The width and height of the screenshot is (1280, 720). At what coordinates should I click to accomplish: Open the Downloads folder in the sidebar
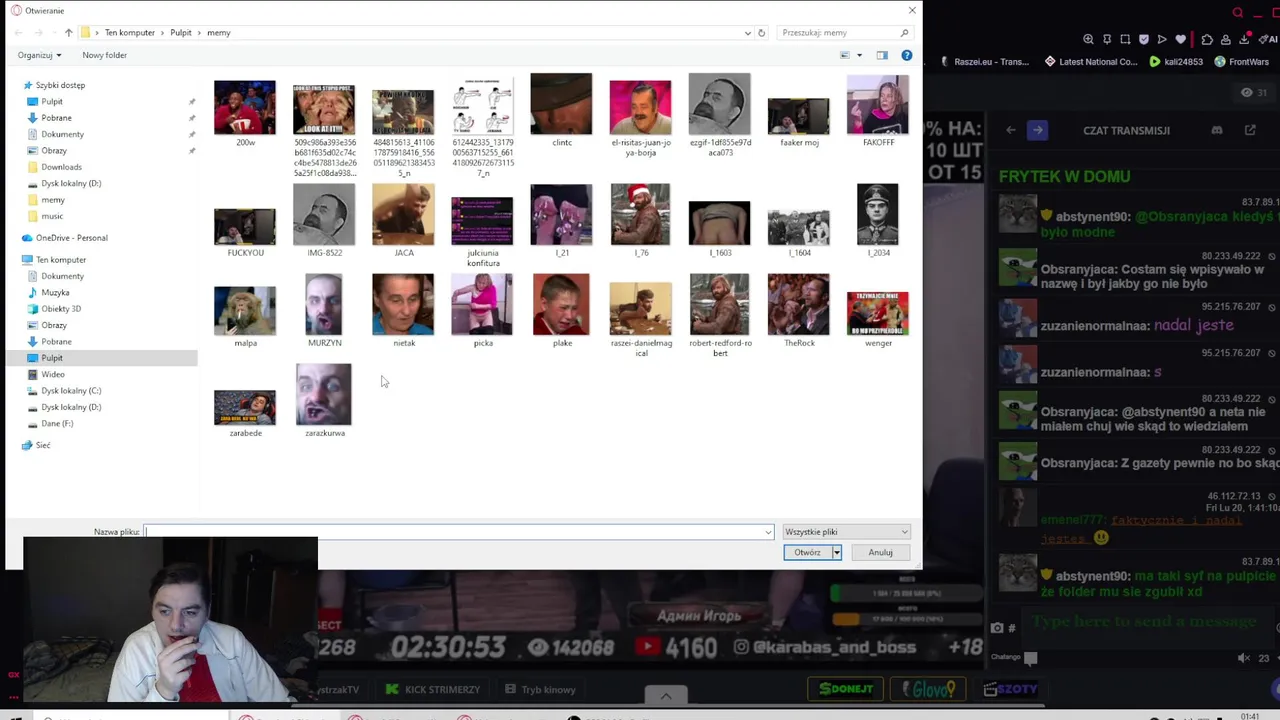click(x=61, y=167)
